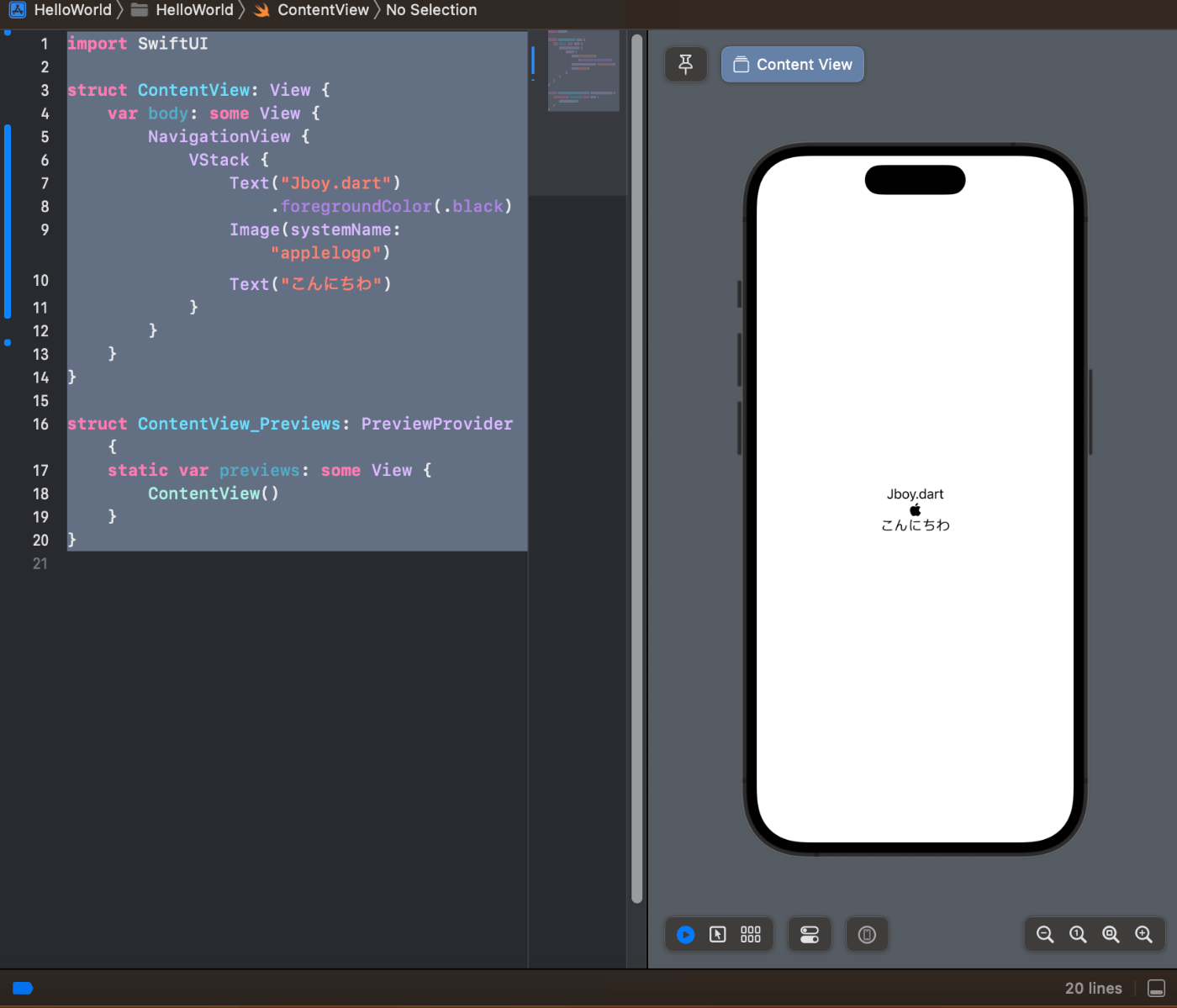Click empty line 21 number in gutter
Viewport: 1177px width, 1008px height.
point(40,564)
